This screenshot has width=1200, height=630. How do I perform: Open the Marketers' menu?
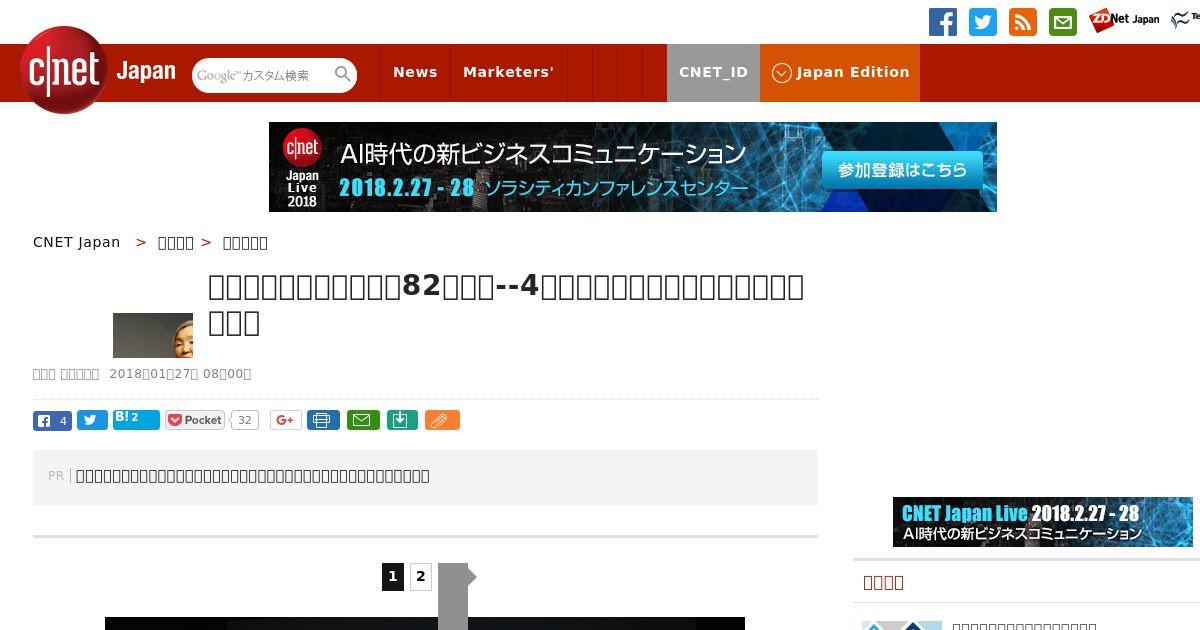[508, 72]
